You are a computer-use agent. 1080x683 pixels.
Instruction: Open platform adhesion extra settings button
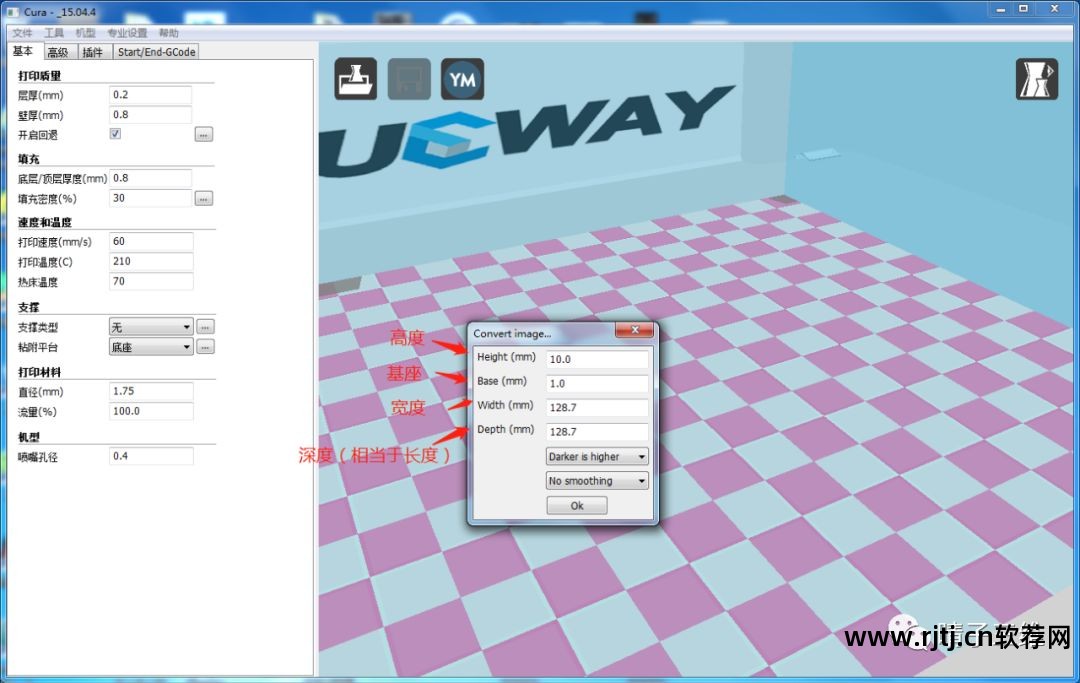(x=205, y=347)
